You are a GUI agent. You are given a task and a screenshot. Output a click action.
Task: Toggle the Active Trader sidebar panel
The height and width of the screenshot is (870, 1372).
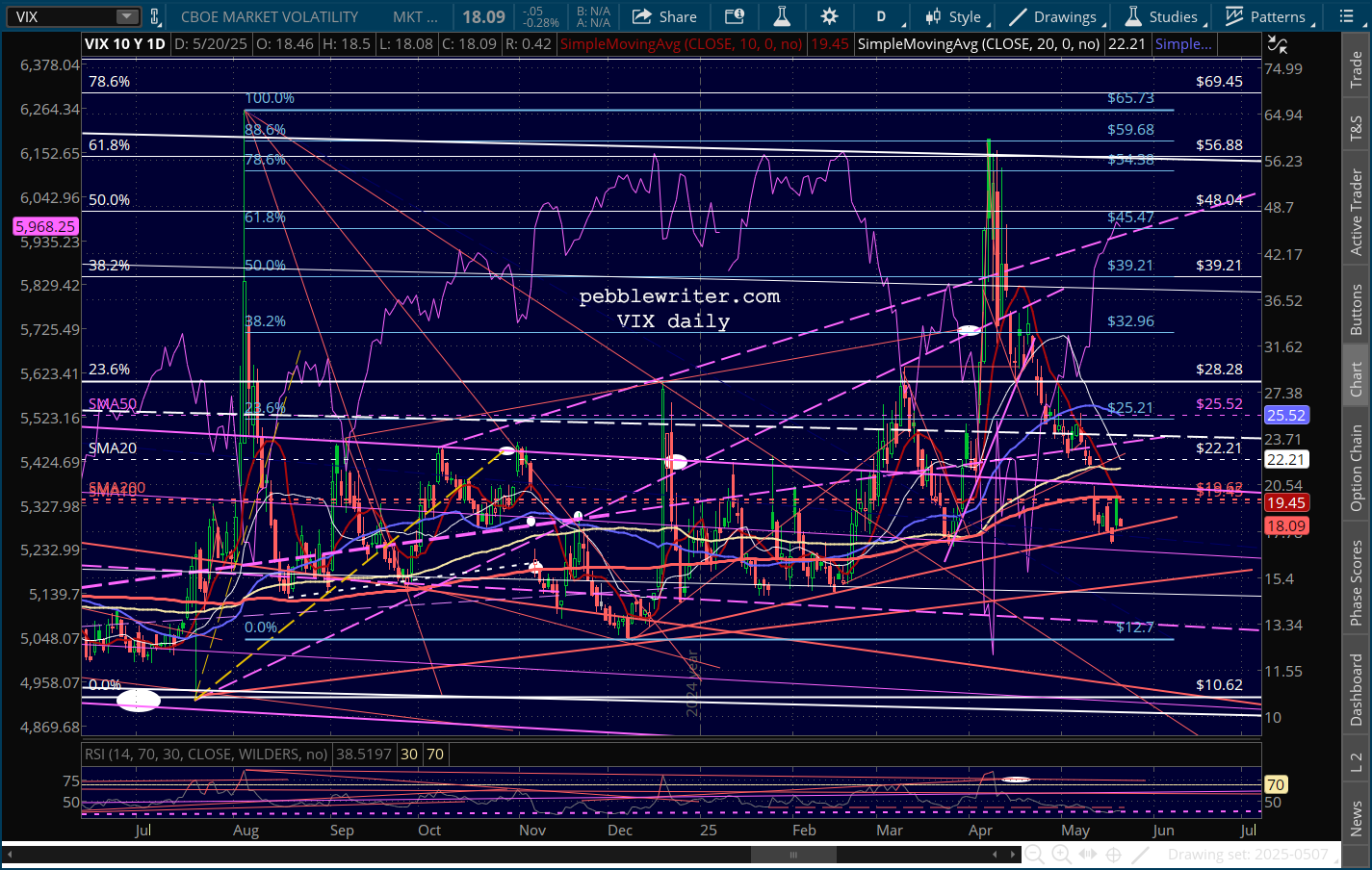(1356, 213)
